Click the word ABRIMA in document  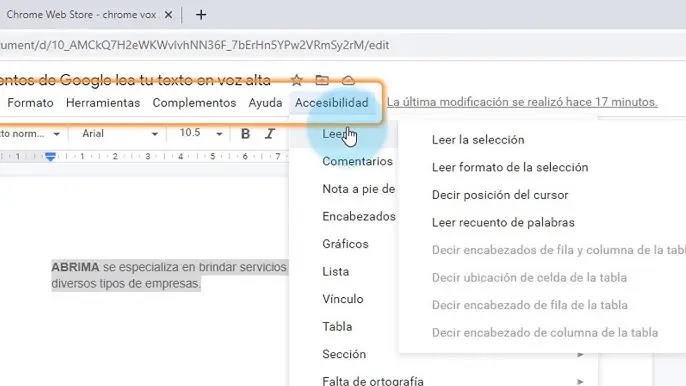[x=75, y=267]
